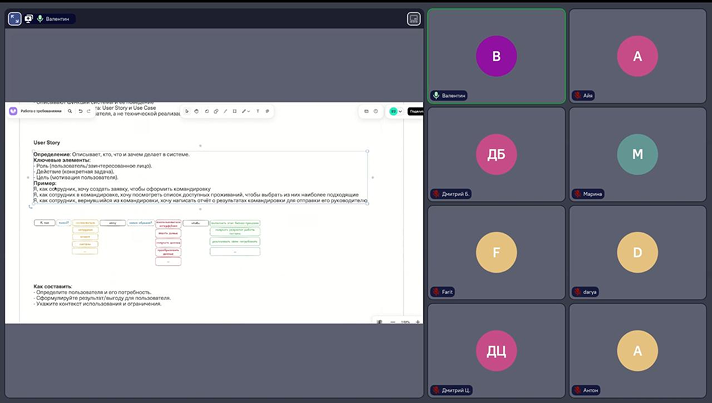
Task: Click muted mic icon next to darya
Action: click(x=578, y=292)
